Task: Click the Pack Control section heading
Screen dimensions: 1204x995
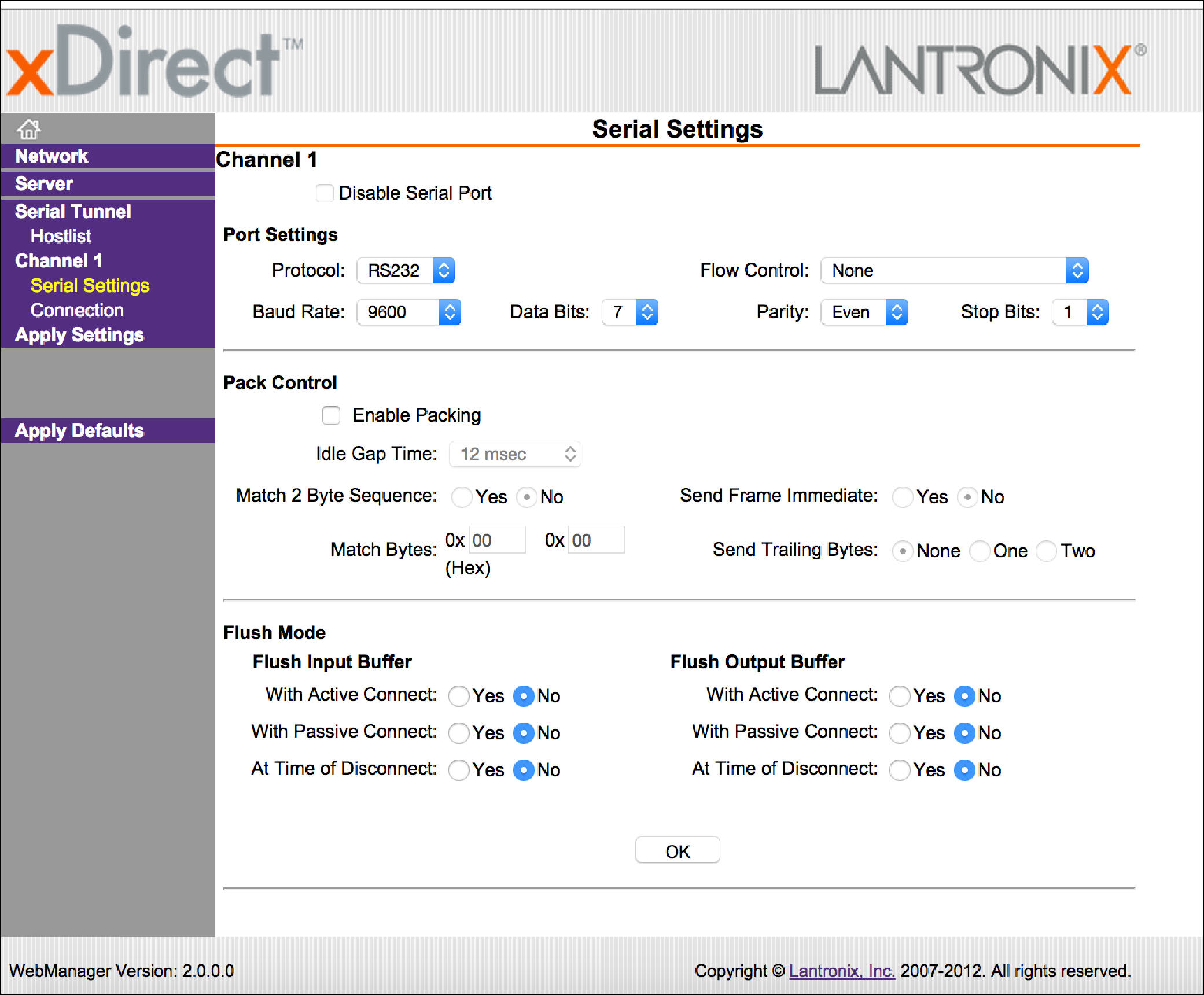Action: coord(280,383)
